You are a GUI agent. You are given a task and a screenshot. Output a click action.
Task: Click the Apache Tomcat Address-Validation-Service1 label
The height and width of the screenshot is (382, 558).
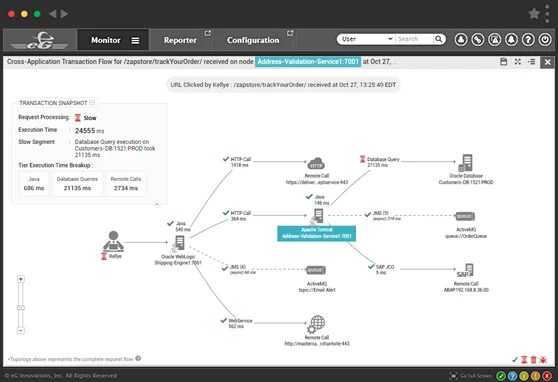tap(316, 233)
